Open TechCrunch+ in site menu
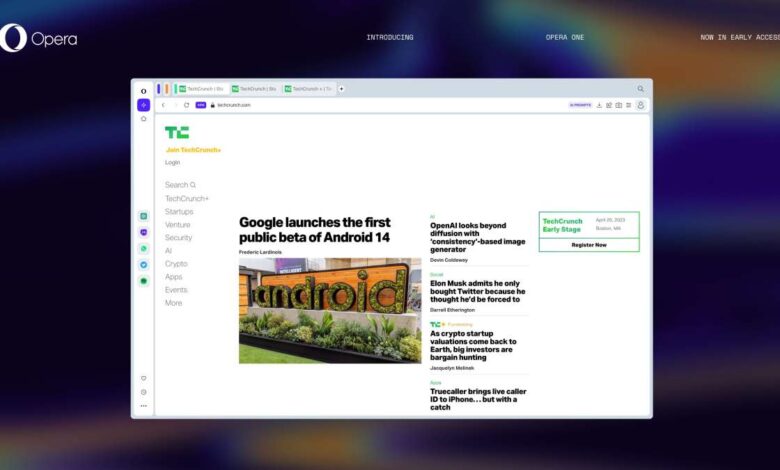780x470 pixels. (x=187, y=198)
